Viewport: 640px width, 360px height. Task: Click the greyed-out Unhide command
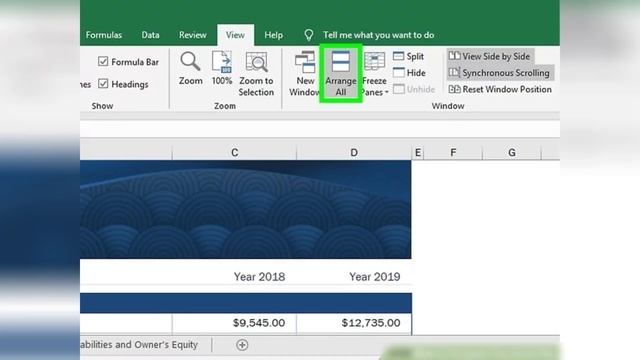pos(414,89)
